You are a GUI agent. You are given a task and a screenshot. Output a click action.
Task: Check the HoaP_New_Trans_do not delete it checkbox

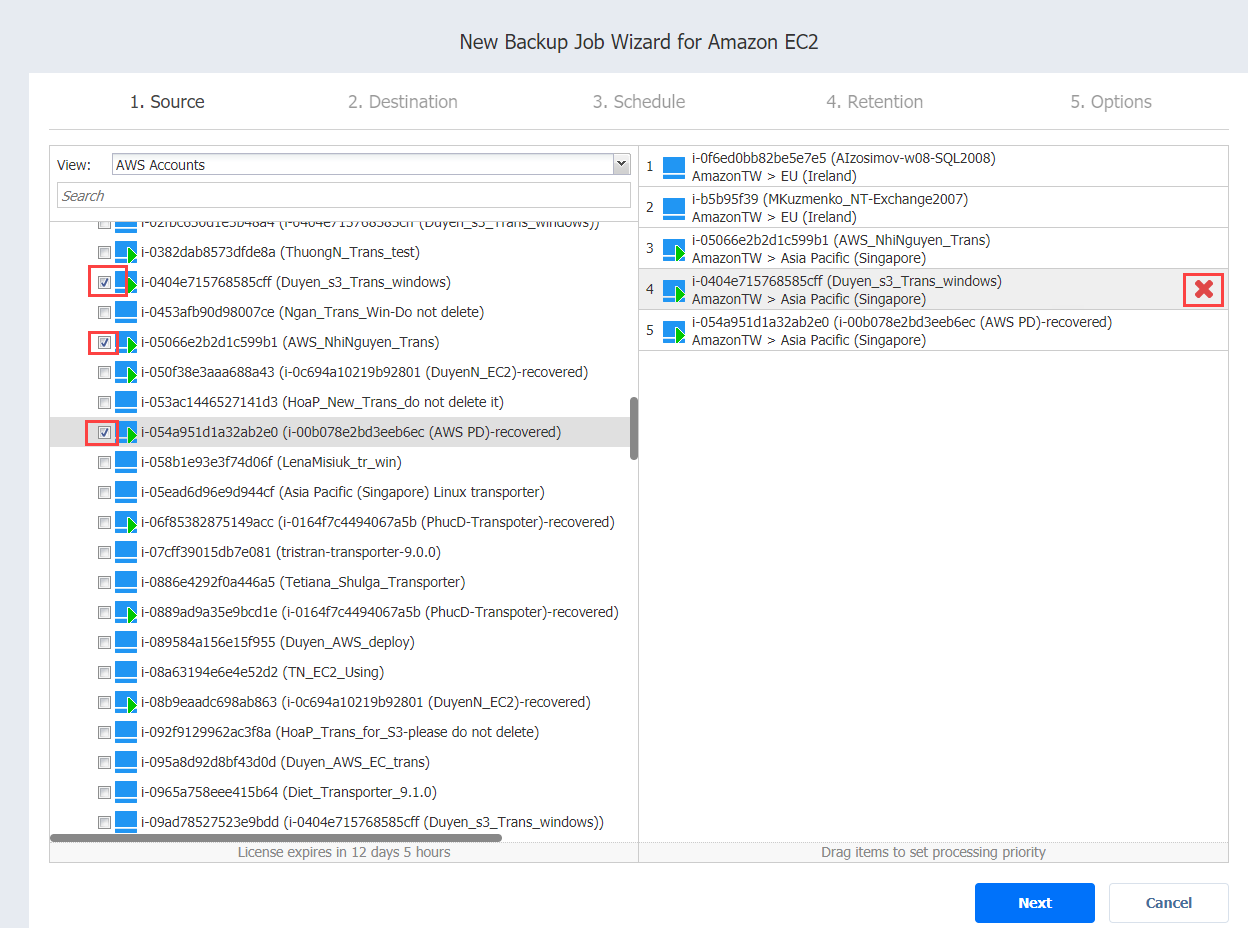click(x=104, y=402)
